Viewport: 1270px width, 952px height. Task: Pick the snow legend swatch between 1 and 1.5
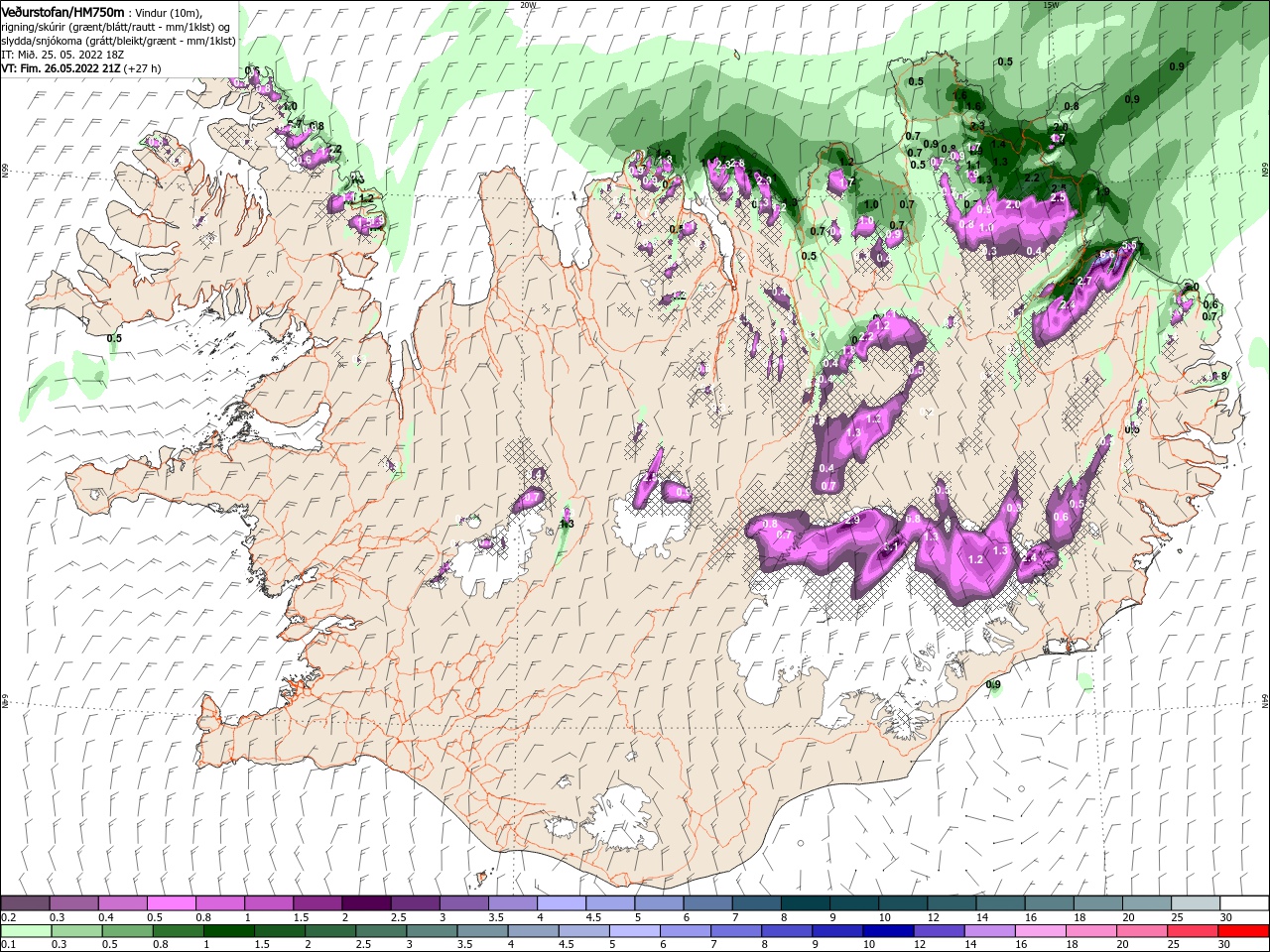(x=269, y=903)
